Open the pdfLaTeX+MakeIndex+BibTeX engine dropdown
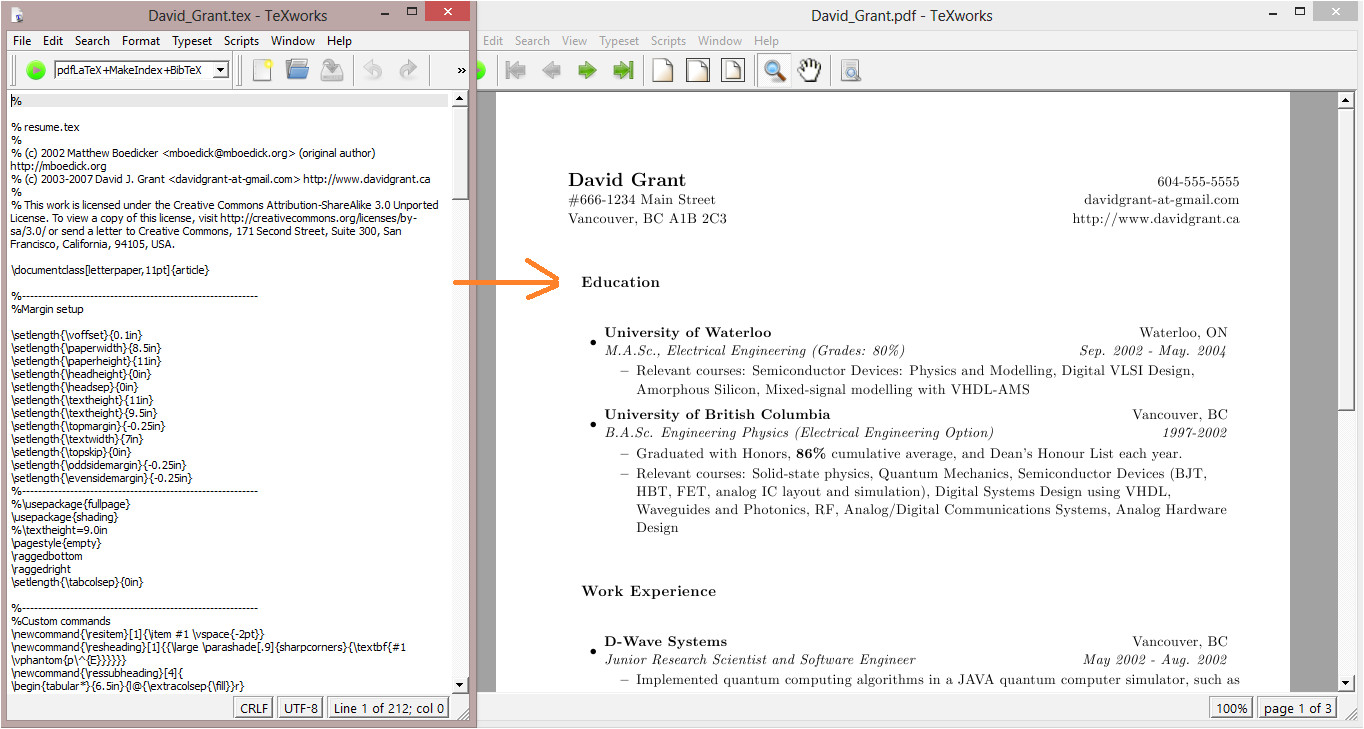Image resolution: width=1364 pixels, height=729 pixels. click(x=221, y=70)
